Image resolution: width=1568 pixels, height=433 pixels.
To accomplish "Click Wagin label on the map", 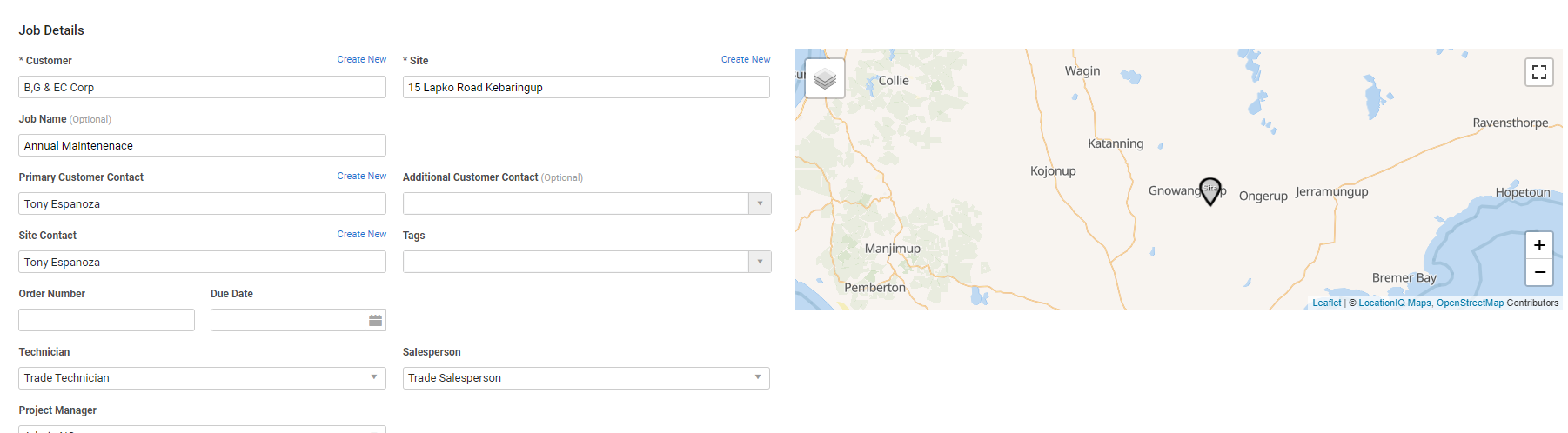I will pos(1082,71).
